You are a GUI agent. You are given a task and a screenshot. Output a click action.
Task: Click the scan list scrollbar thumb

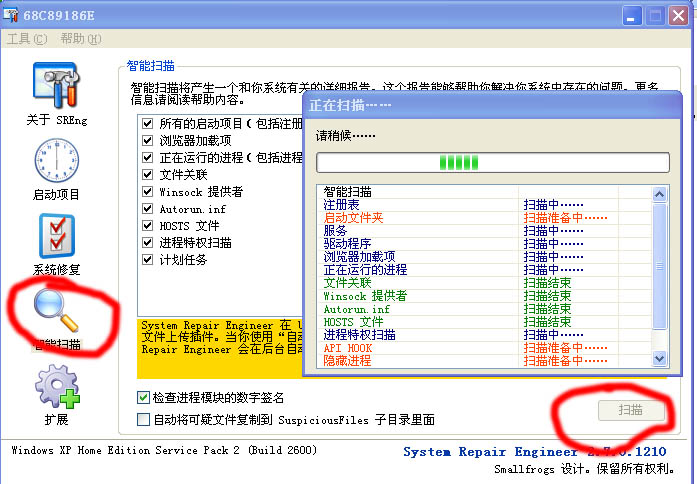(x=659, y=266)
